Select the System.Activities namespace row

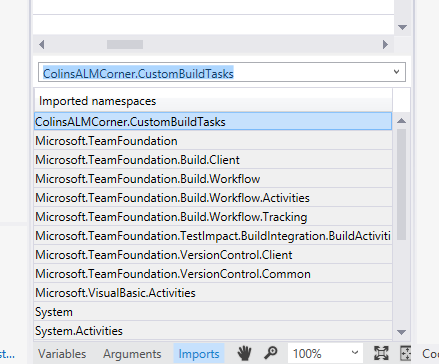(213, 331)
